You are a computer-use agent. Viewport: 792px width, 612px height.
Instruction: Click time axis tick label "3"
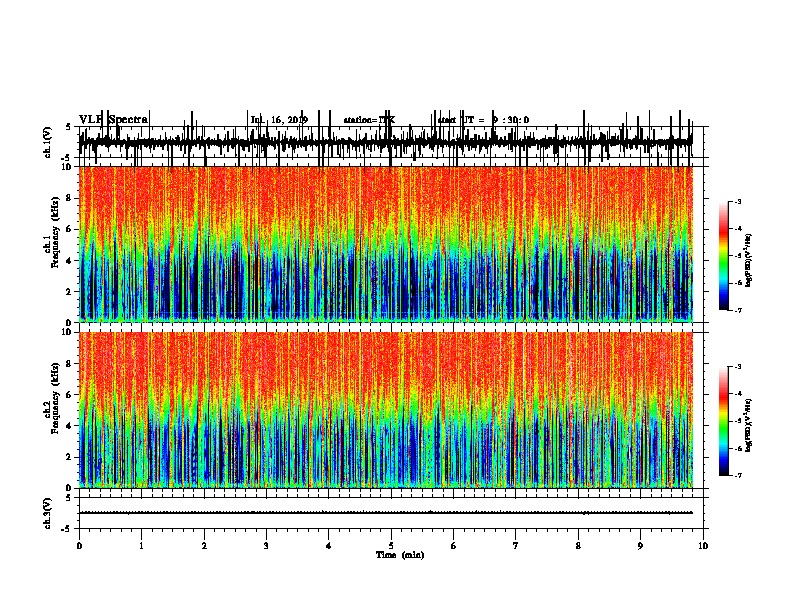266,546
